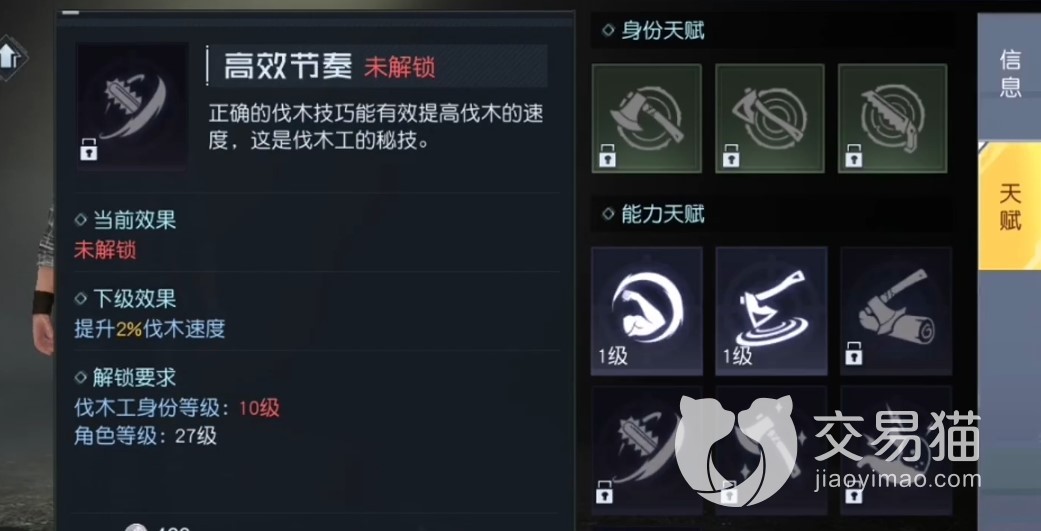Select the level 1 flexed arm talent
Image resolution: width=1041 pixels, height=531 pixels.
click(x=647, y=311)
